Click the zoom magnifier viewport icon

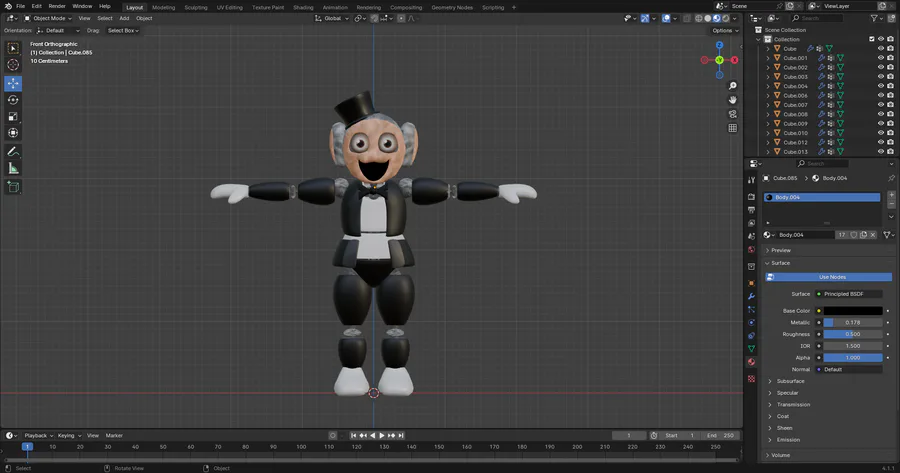(x=733, y=86)
